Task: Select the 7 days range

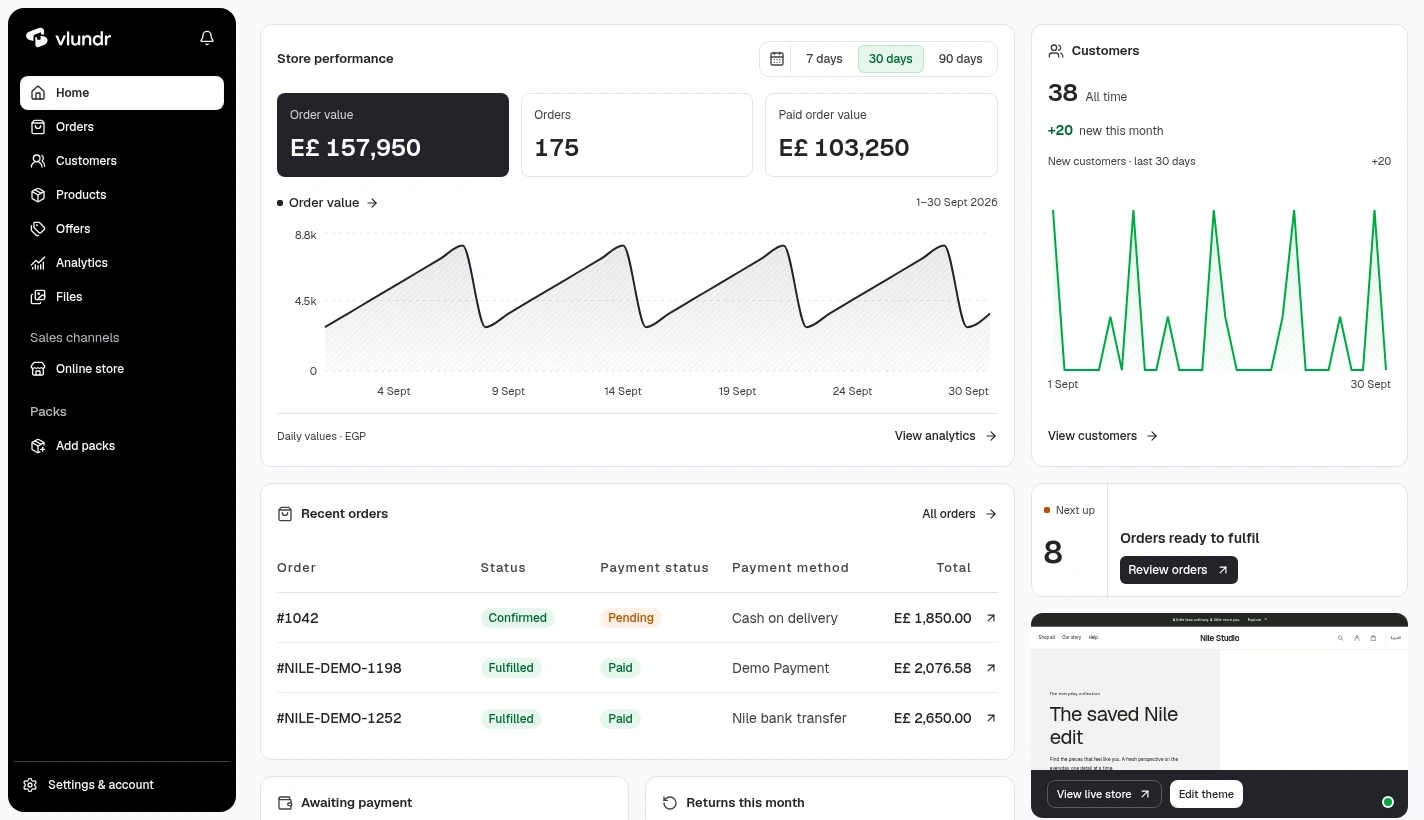Action: coord(824,59)
